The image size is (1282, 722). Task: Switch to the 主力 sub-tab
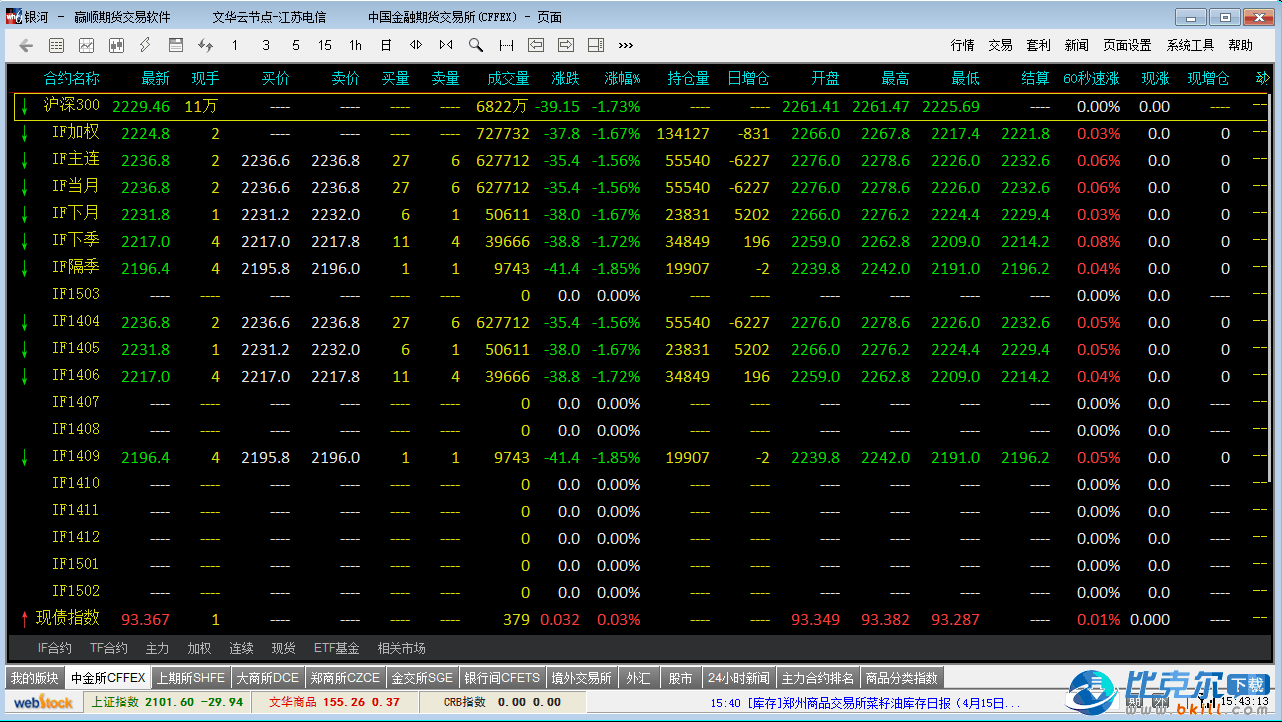click(157, 648)
